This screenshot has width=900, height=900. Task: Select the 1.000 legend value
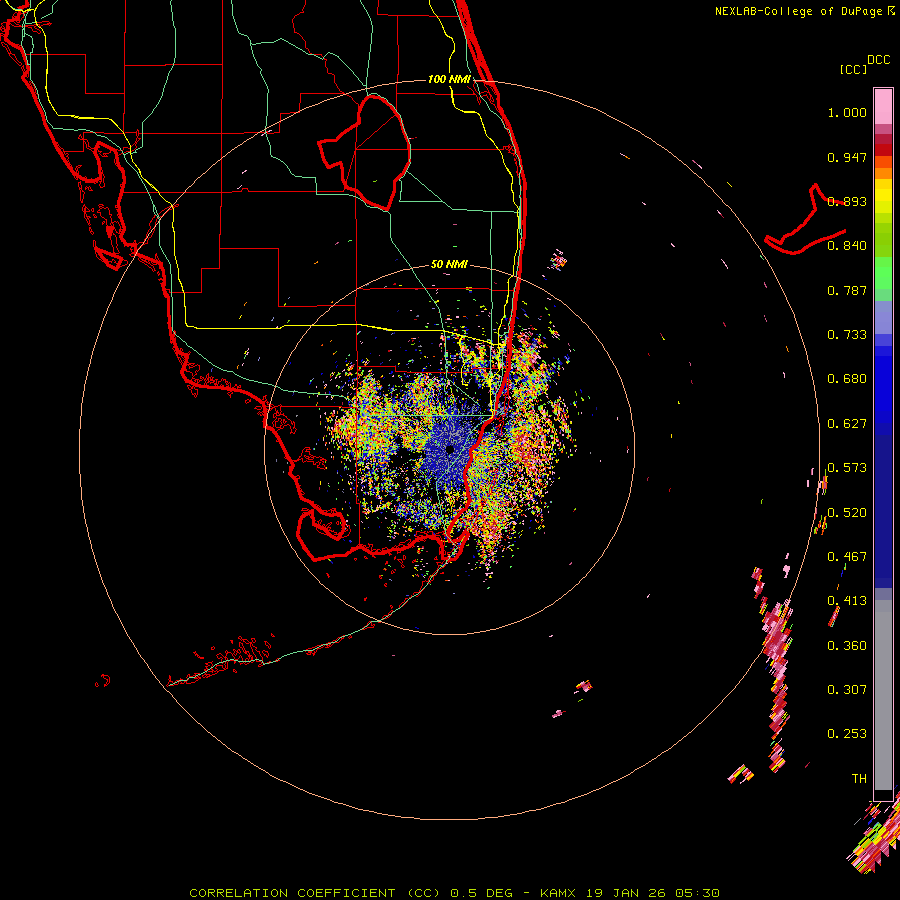coord(847,112)
